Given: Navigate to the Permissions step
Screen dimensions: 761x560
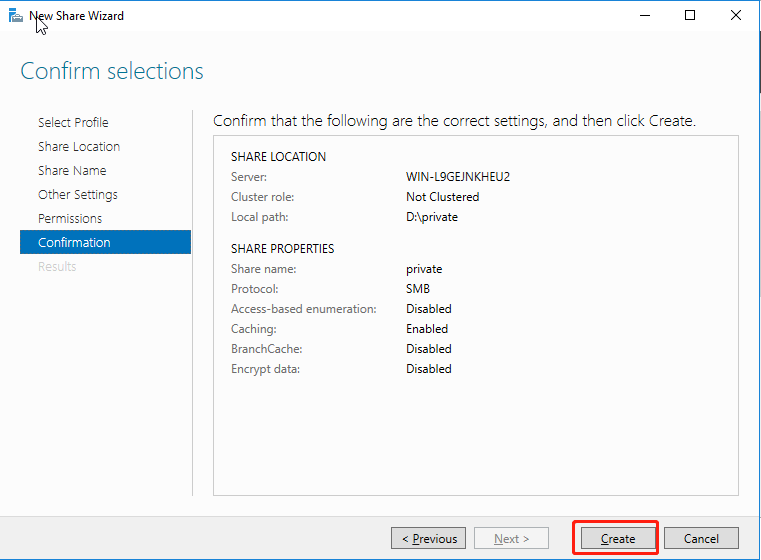Looking at the screenshot, I should click(70, 218).
